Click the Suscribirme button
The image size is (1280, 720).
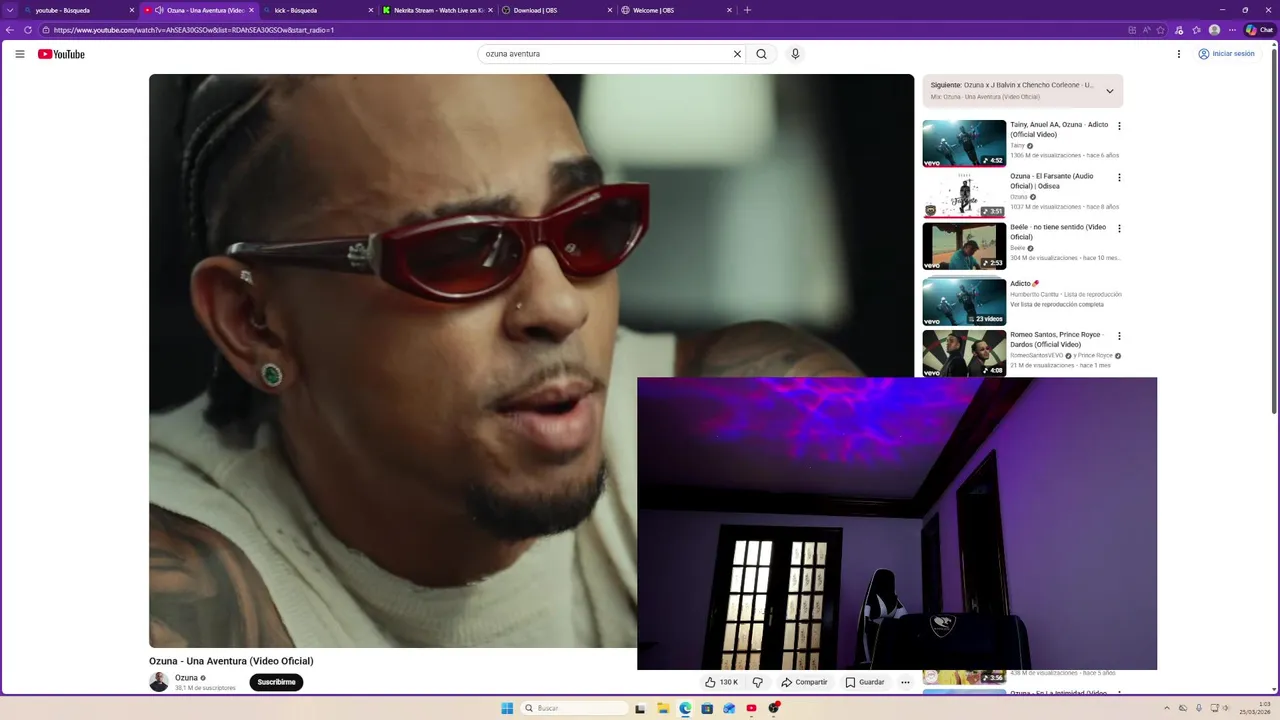pyautogui.click(x=276, y=682)
